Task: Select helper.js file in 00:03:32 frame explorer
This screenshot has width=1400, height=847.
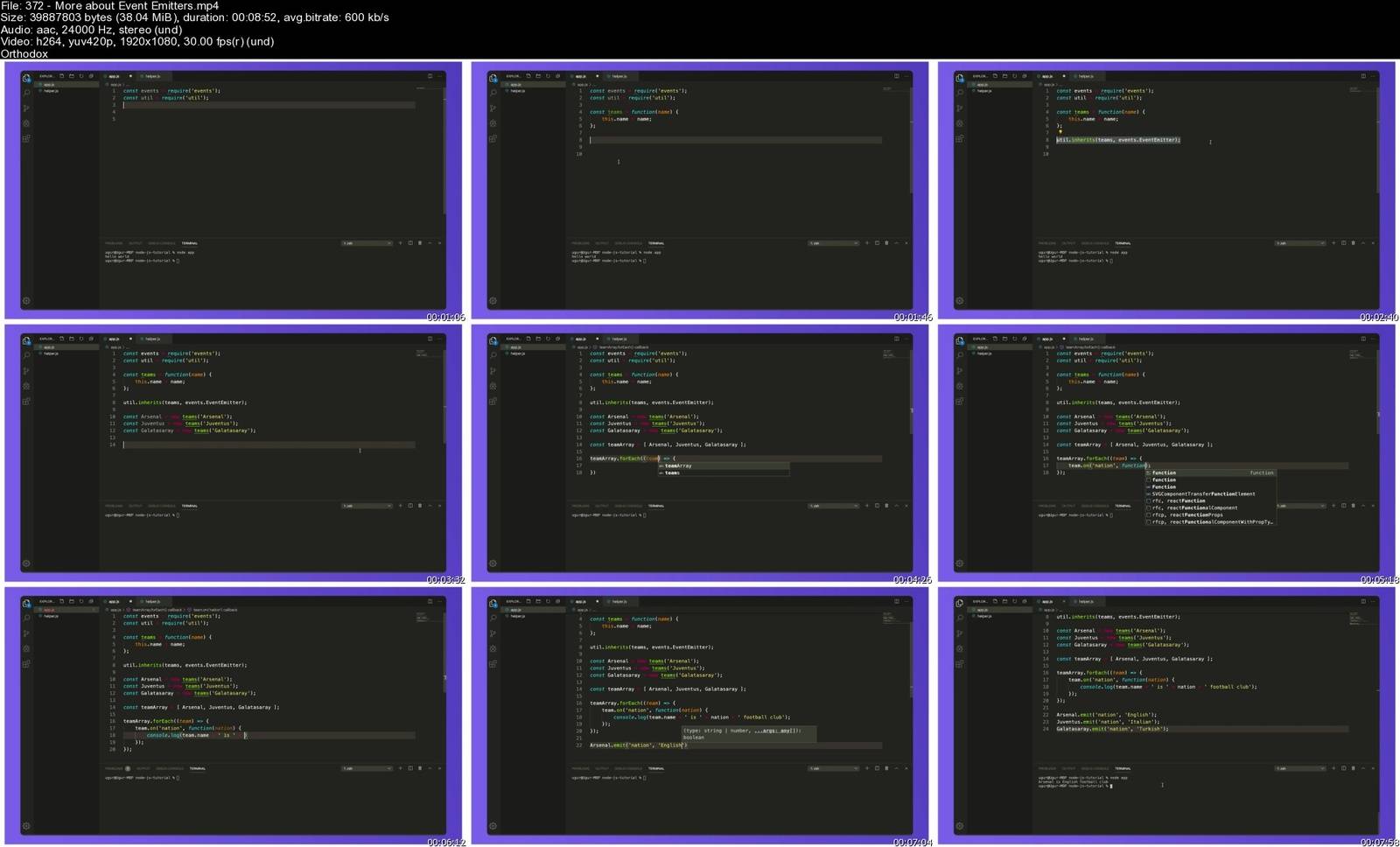Action: coord(68,353)
